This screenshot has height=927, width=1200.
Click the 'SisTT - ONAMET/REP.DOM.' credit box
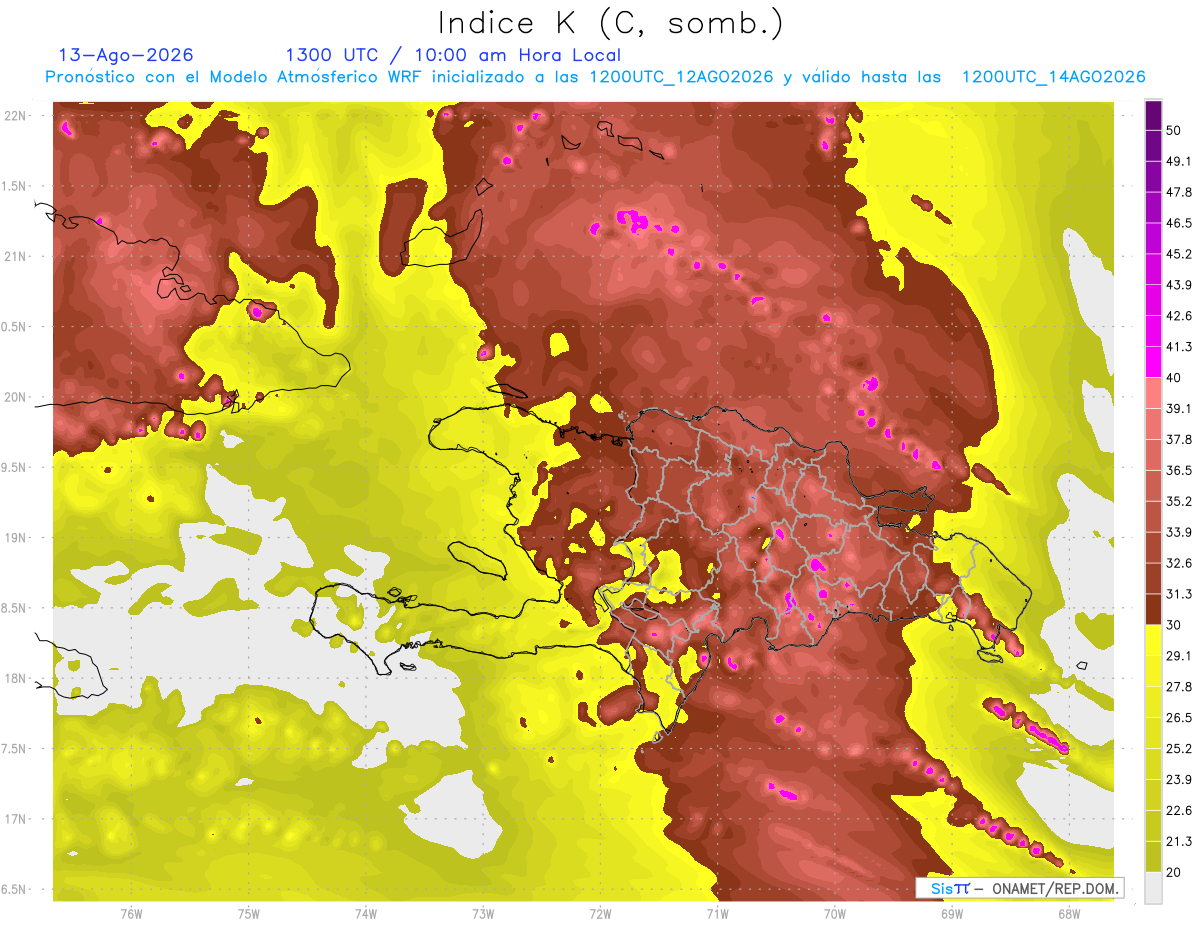[x=1019, y=888]
